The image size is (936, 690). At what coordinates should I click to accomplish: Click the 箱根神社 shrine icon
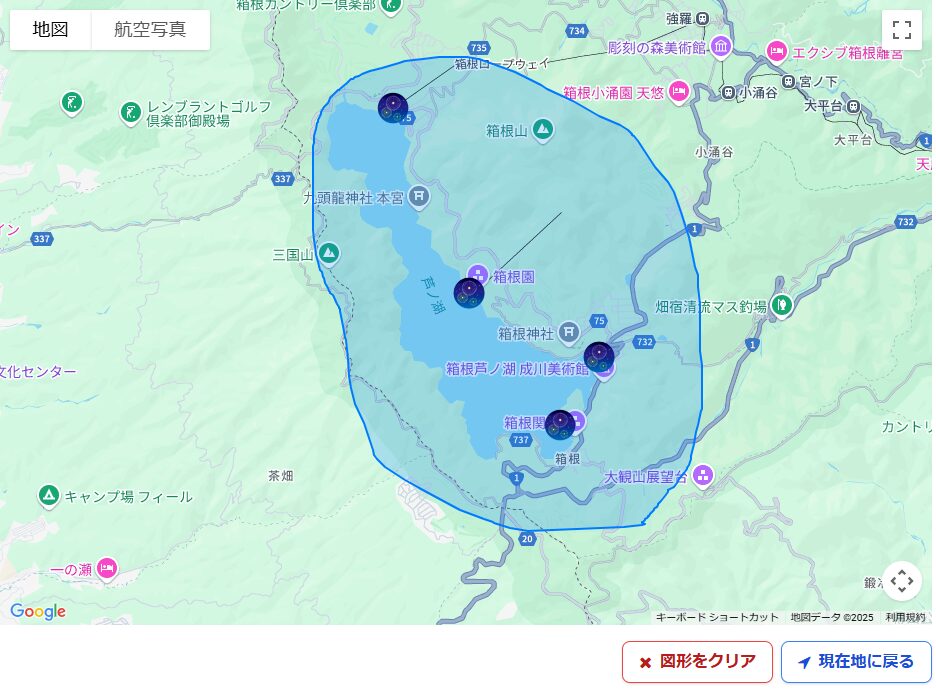pos(569,332)
